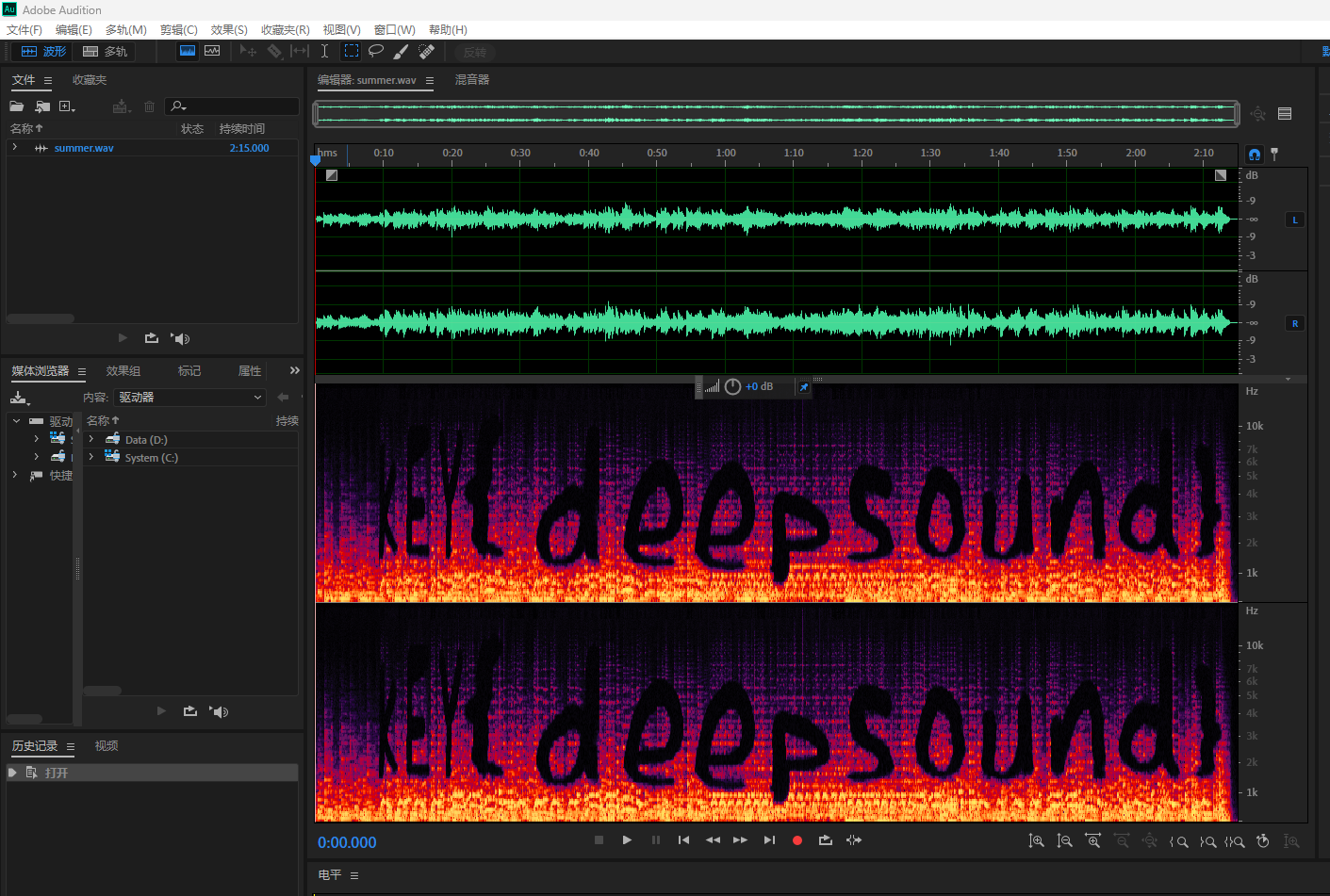Switch to Multitrack (多轨) view

point(105,51)
